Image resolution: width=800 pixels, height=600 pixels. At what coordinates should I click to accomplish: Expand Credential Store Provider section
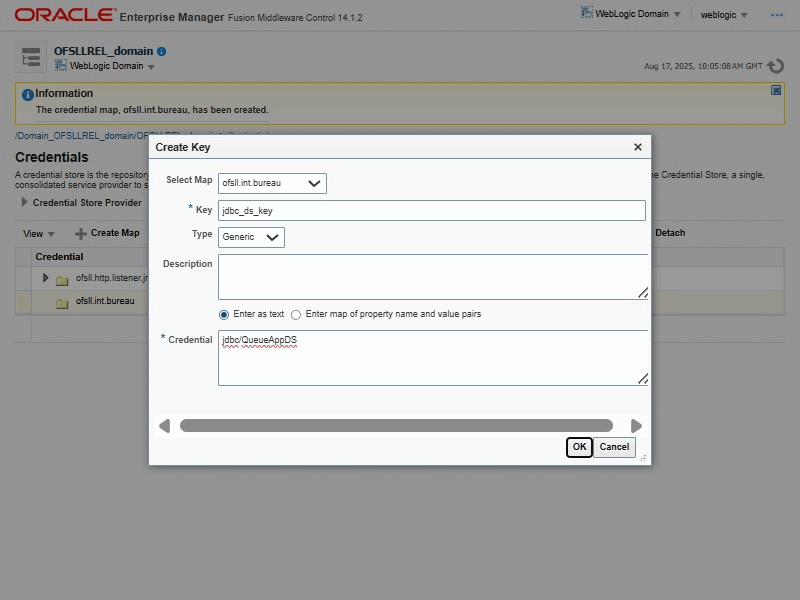click(x=24, y=202)
